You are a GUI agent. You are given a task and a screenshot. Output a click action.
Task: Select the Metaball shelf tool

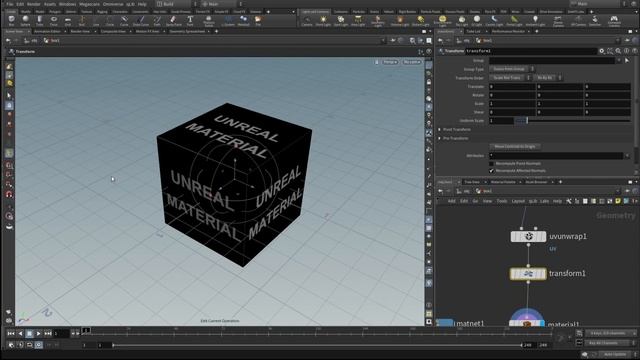(x=244, y=21)
